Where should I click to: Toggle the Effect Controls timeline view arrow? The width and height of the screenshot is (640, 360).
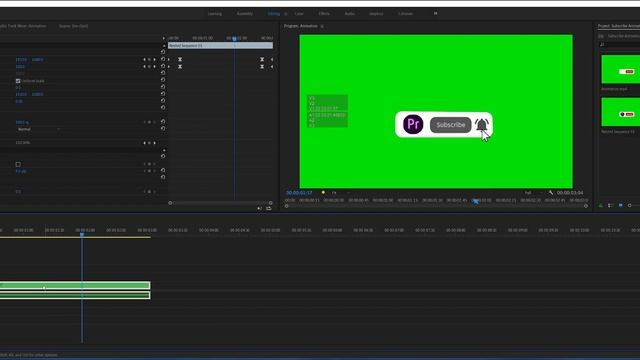tap(164, 38)
